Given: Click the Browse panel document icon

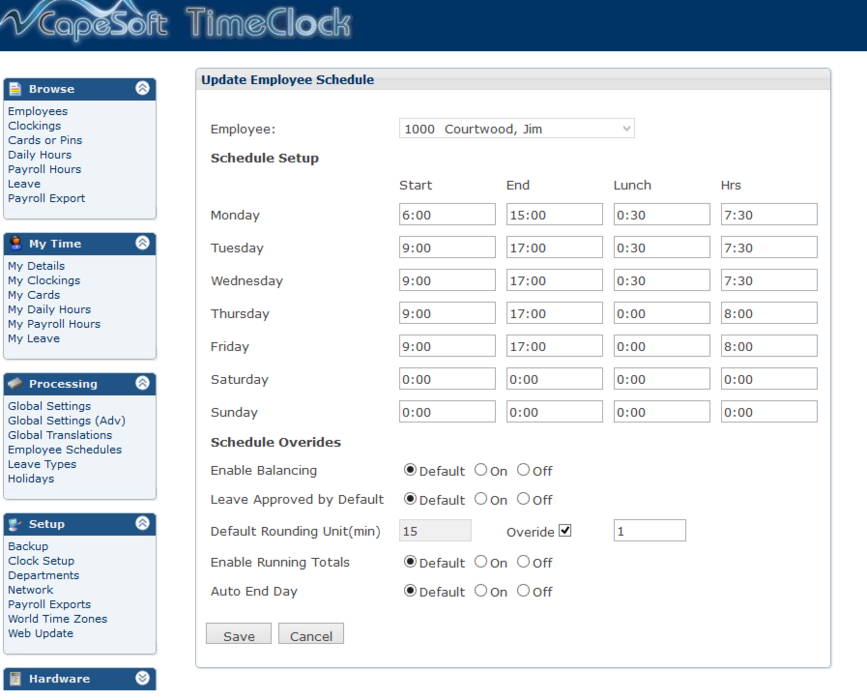Looking at the screenshot, I should [x=15, y=88].
